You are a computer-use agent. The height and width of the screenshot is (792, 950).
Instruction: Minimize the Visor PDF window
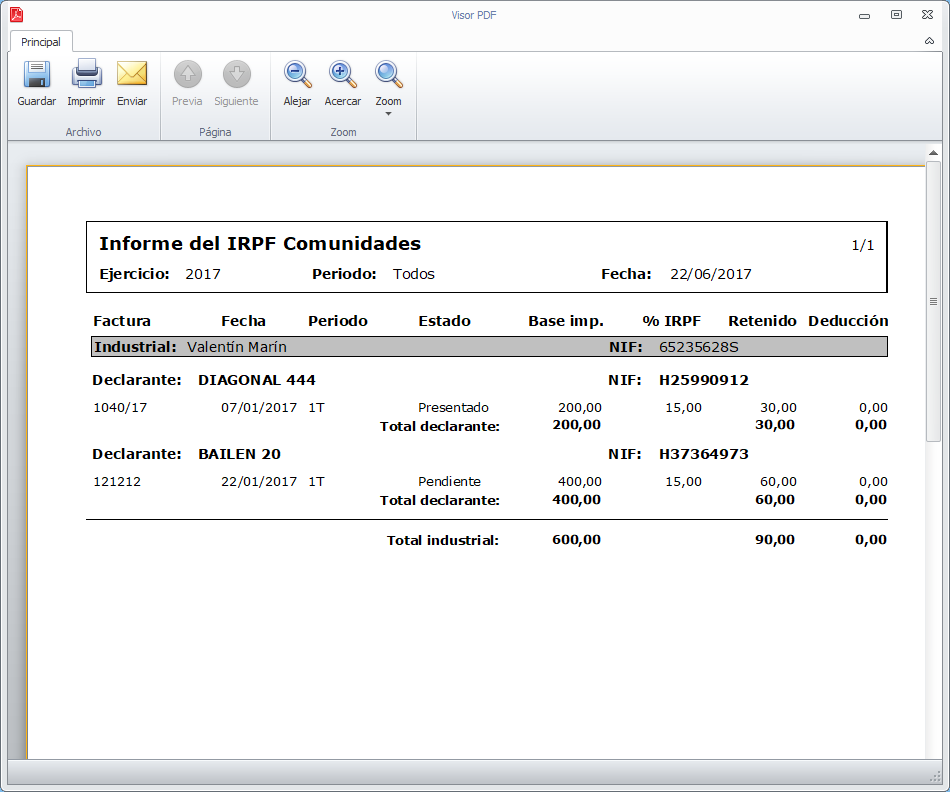[864, 15]
